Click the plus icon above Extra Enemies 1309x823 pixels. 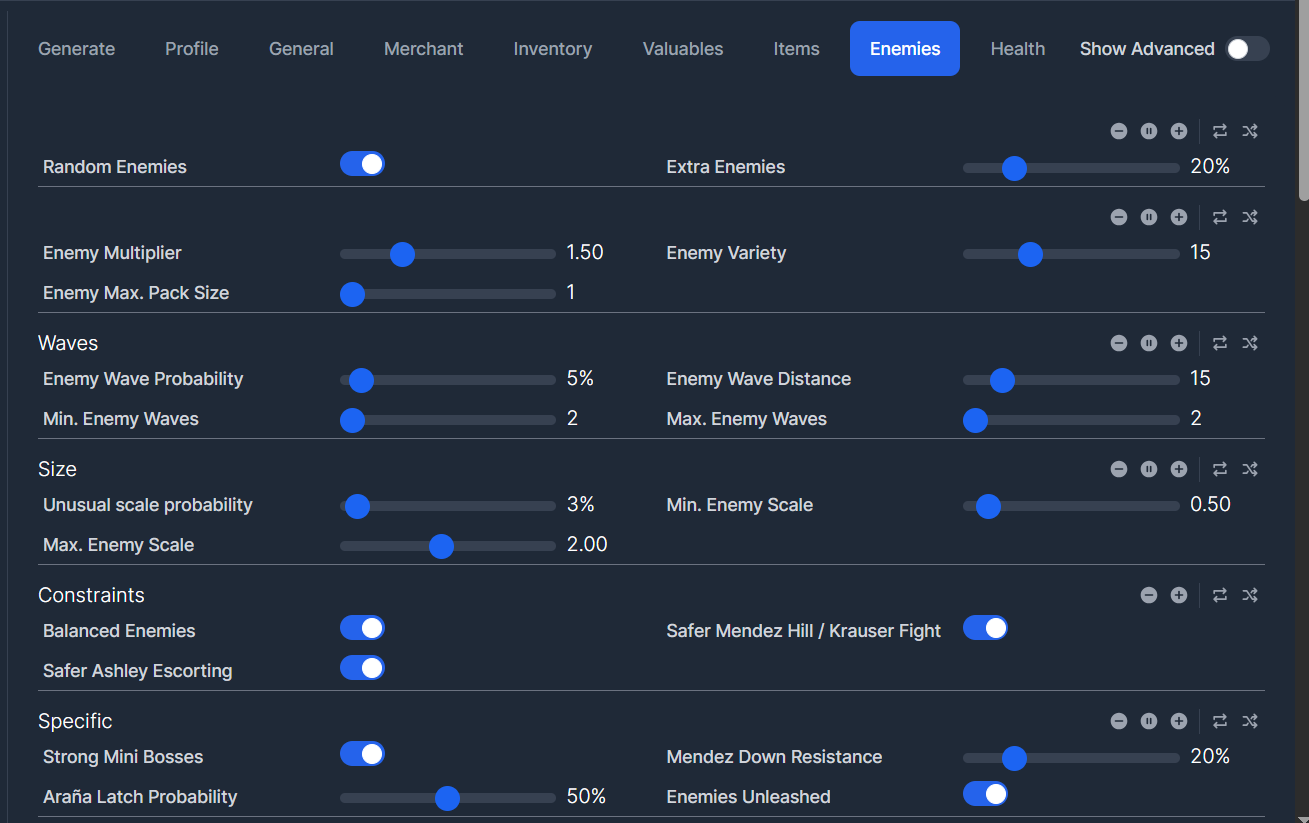point(1179,131)
